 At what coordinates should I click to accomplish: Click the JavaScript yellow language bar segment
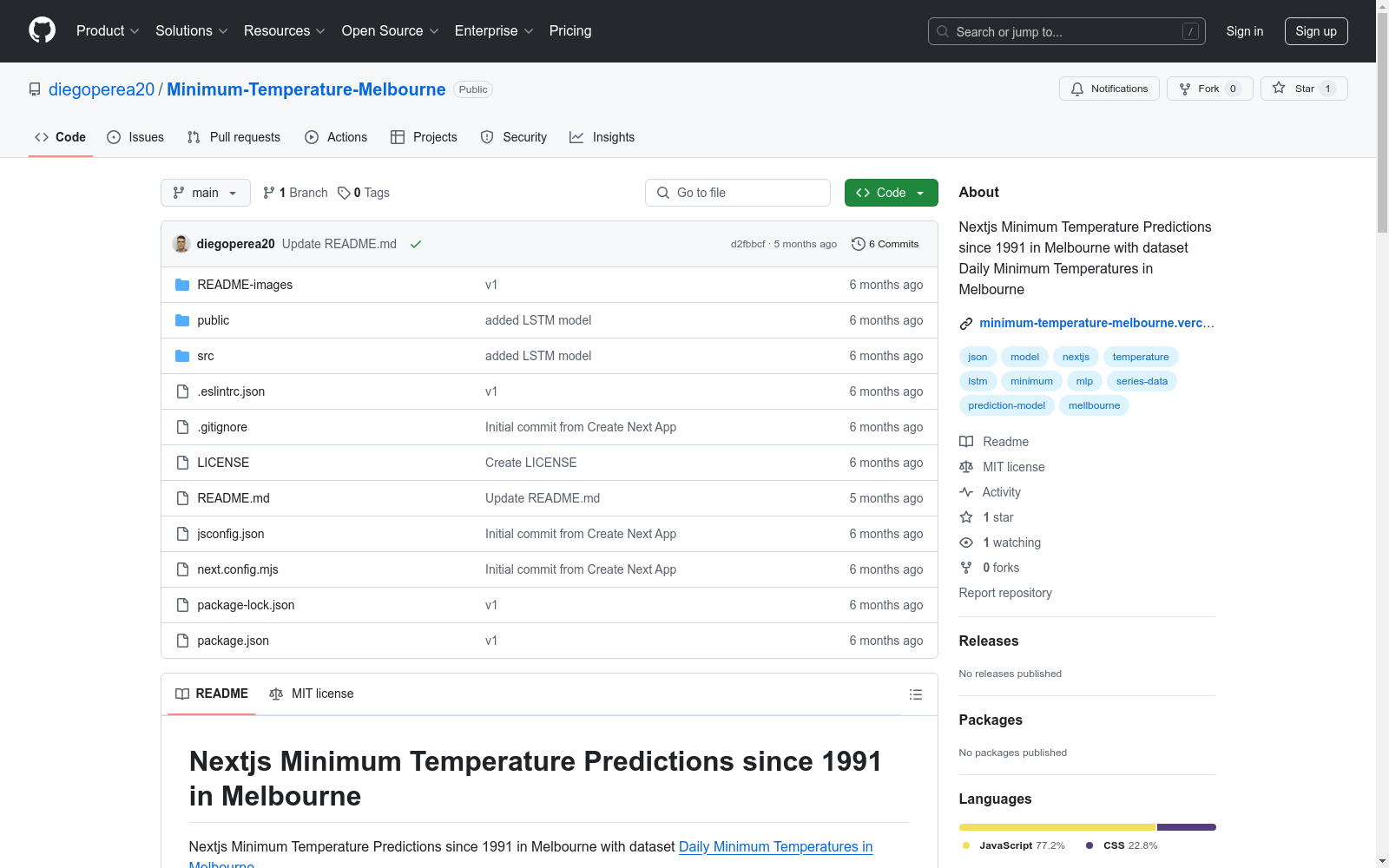(1057, 827)
